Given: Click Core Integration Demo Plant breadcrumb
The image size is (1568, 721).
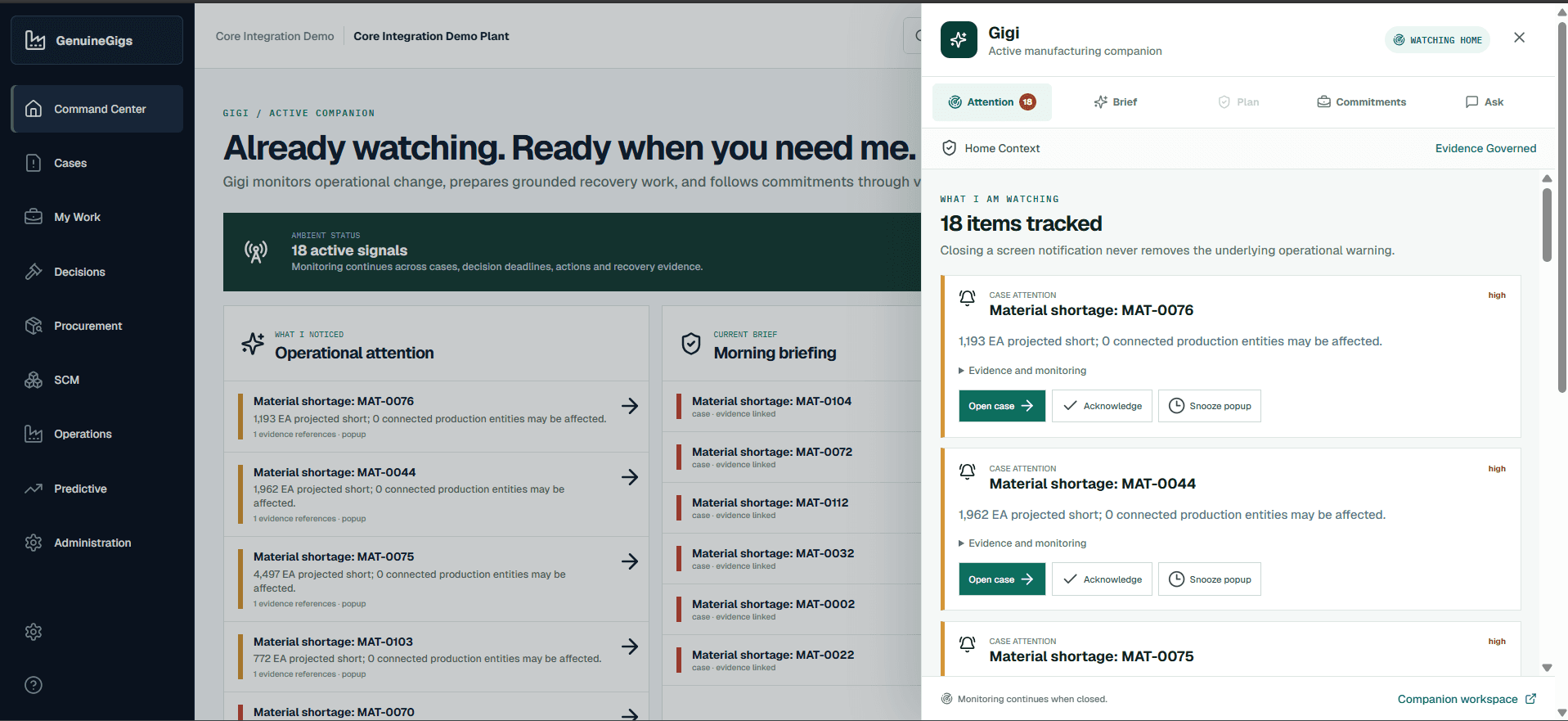Looking at the screenshot, I should 431,36.
